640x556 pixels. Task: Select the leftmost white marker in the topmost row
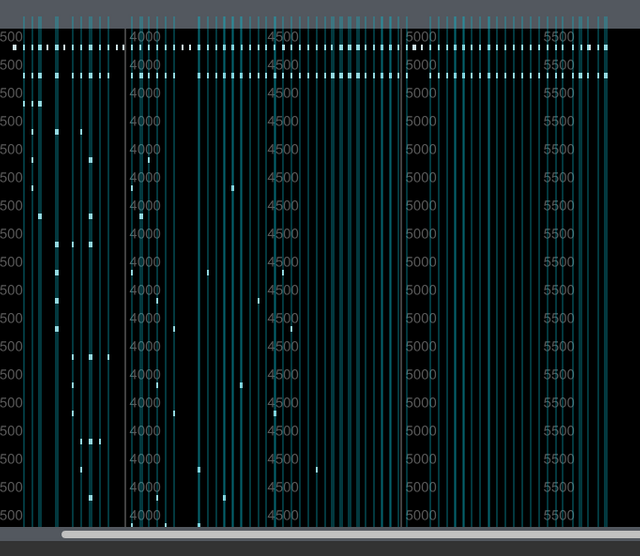point(15,47)
